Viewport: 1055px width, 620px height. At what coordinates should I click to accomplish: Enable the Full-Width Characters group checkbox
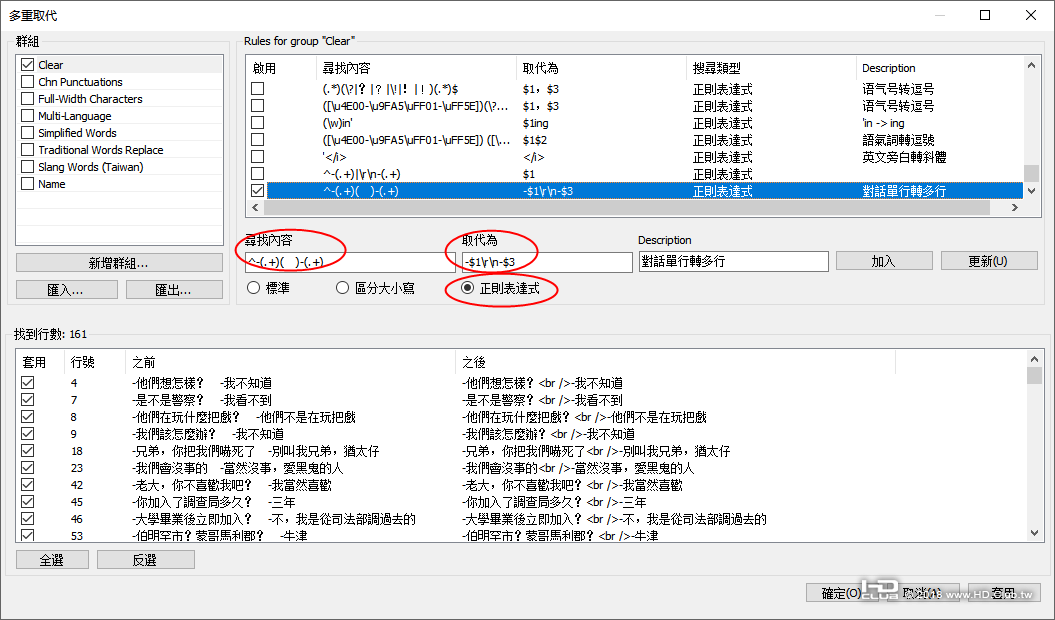pyautogui.click(x=28, y=98)
